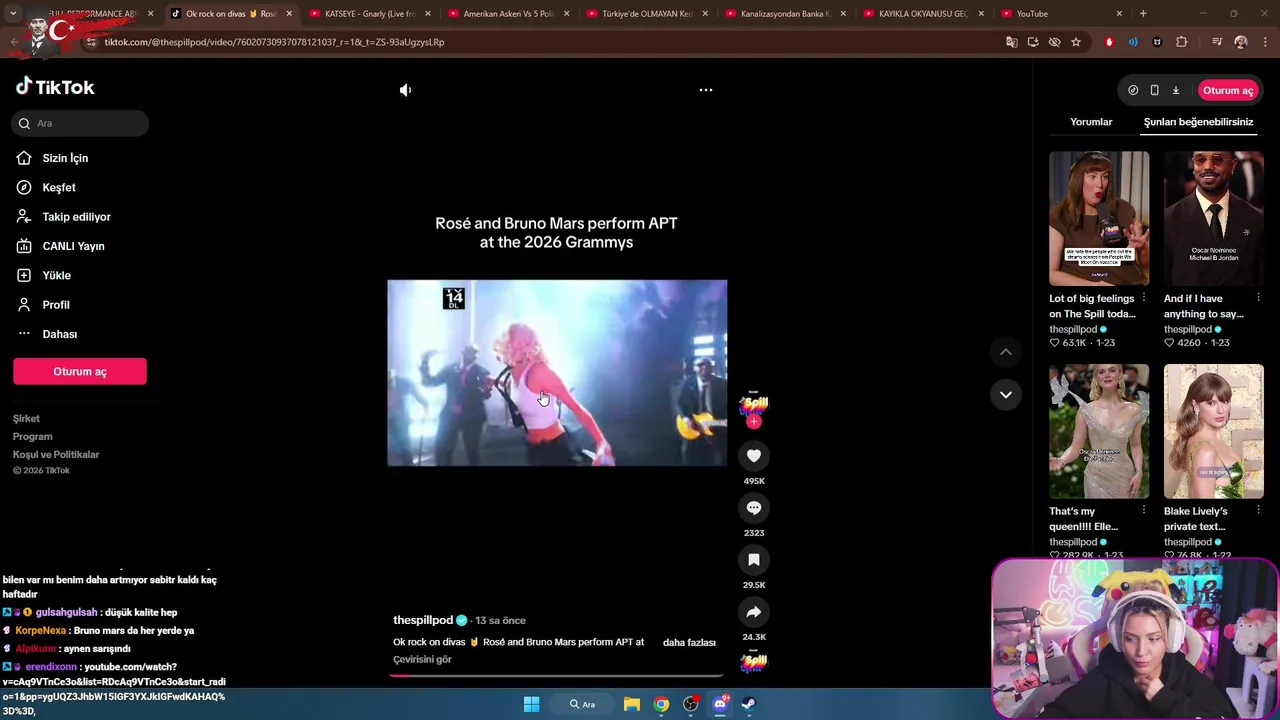Go to previous video with up chevron

click(x=1006, y=352)
